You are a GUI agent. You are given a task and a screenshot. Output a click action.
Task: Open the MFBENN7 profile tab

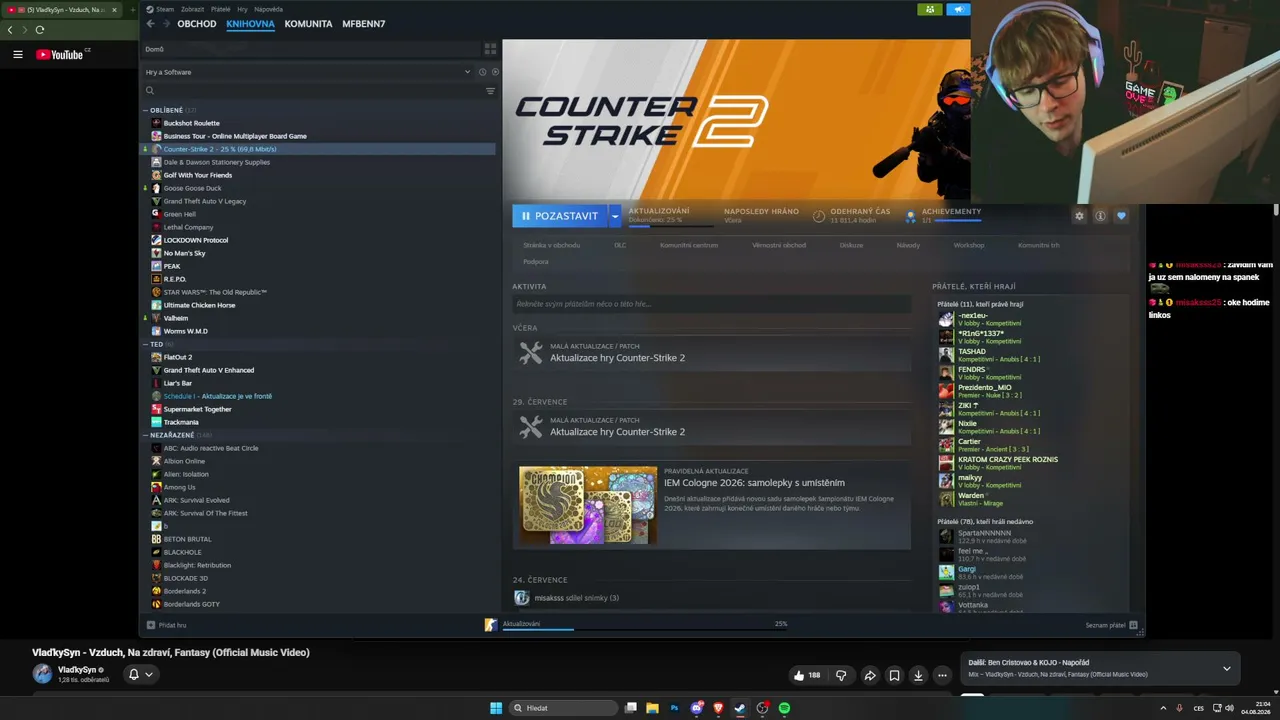(x=363, y=24)
